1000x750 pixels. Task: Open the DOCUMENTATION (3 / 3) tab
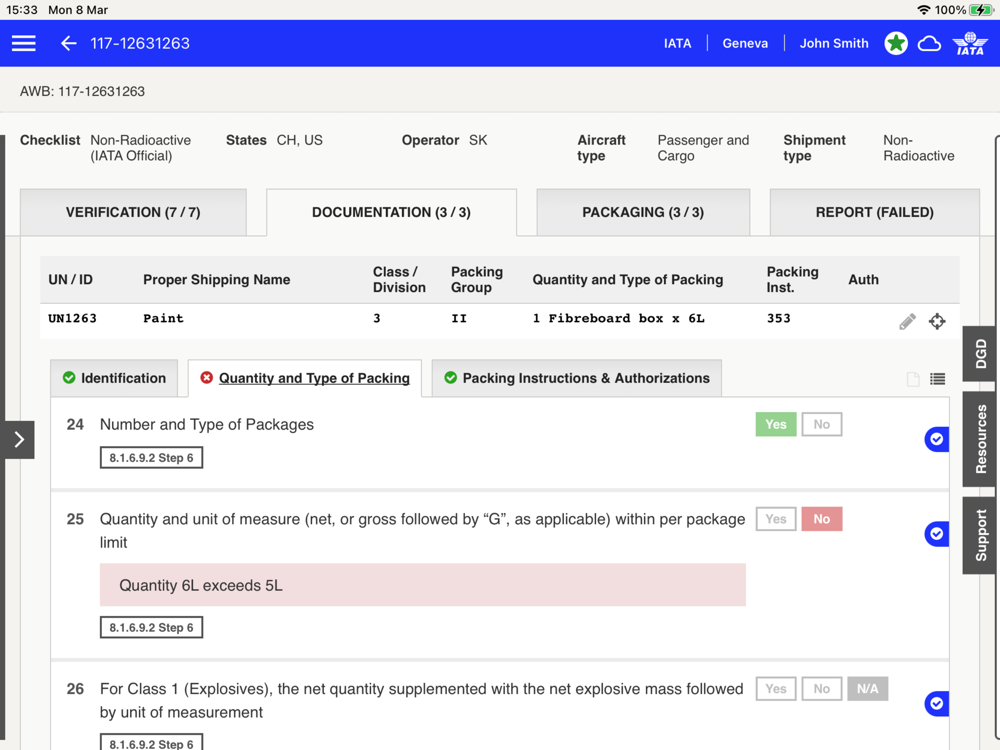[x=391, y=212]
